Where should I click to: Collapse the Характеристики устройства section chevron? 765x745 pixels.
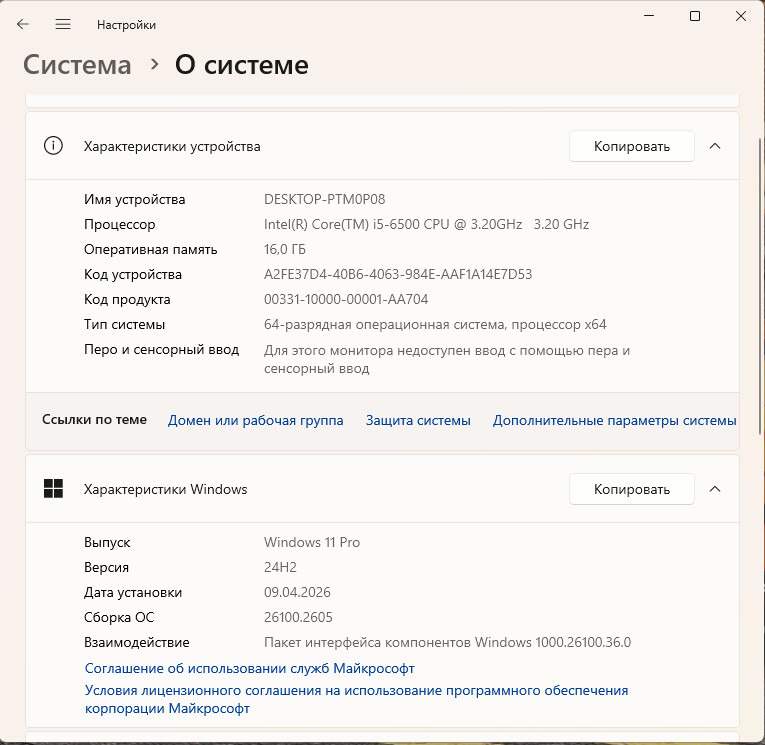pyautogui.click(x=714, y=146)
